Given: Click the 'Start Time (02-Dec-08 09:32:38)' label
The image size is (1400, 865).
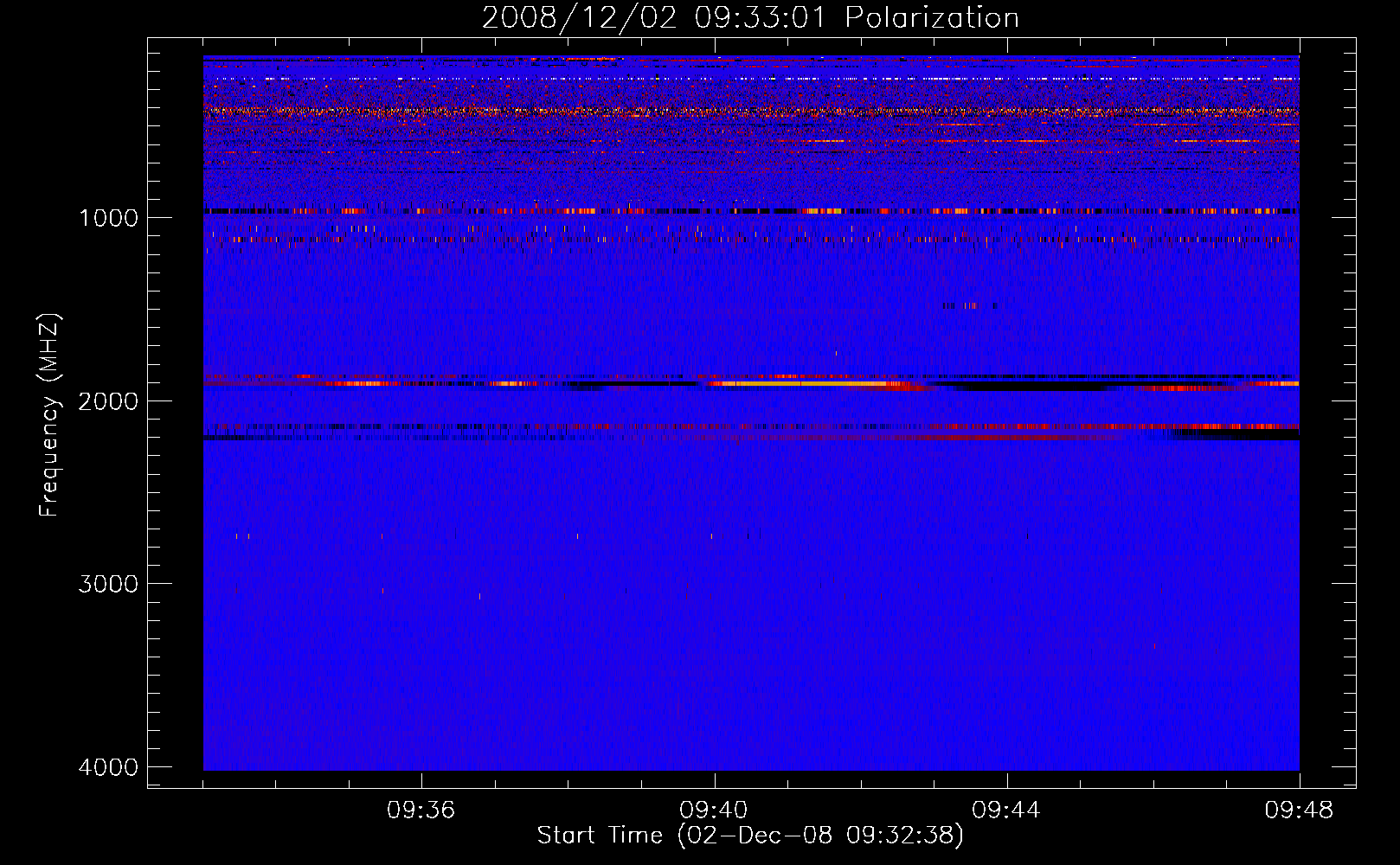Looking at the screenshot, I should click(750, 836).
